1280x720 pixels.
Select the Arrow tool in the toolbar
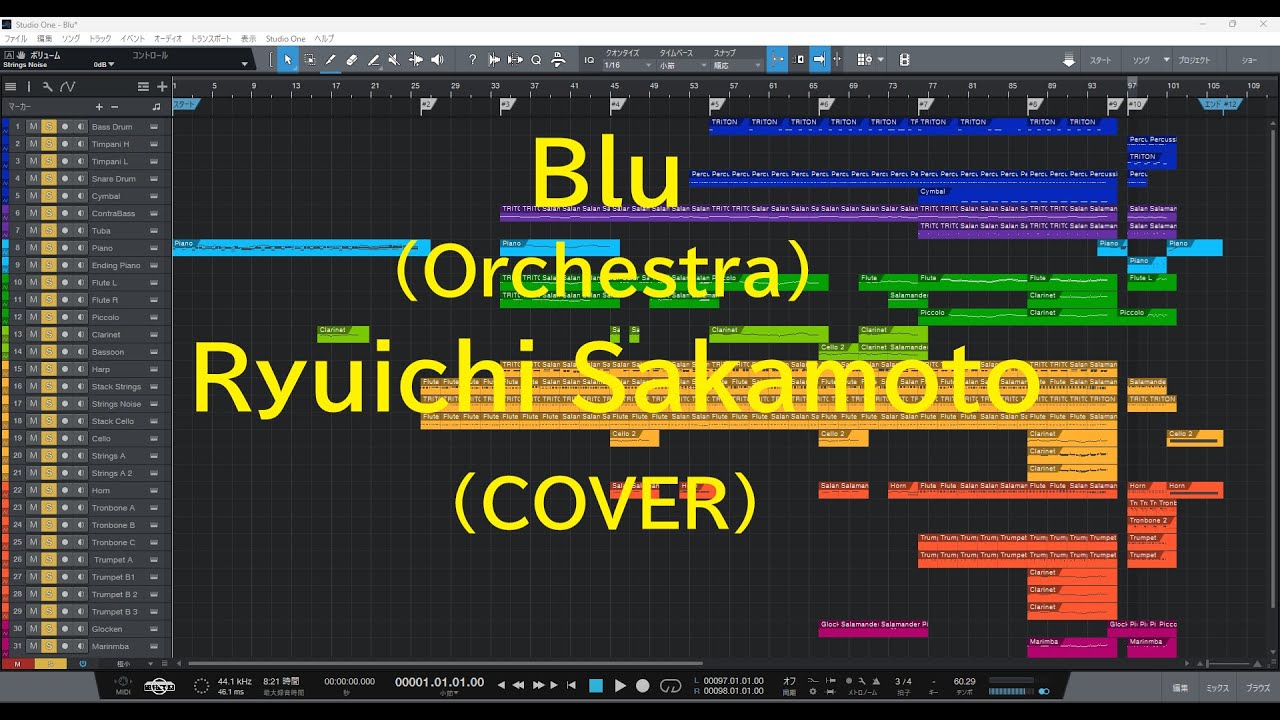[287, 60]
